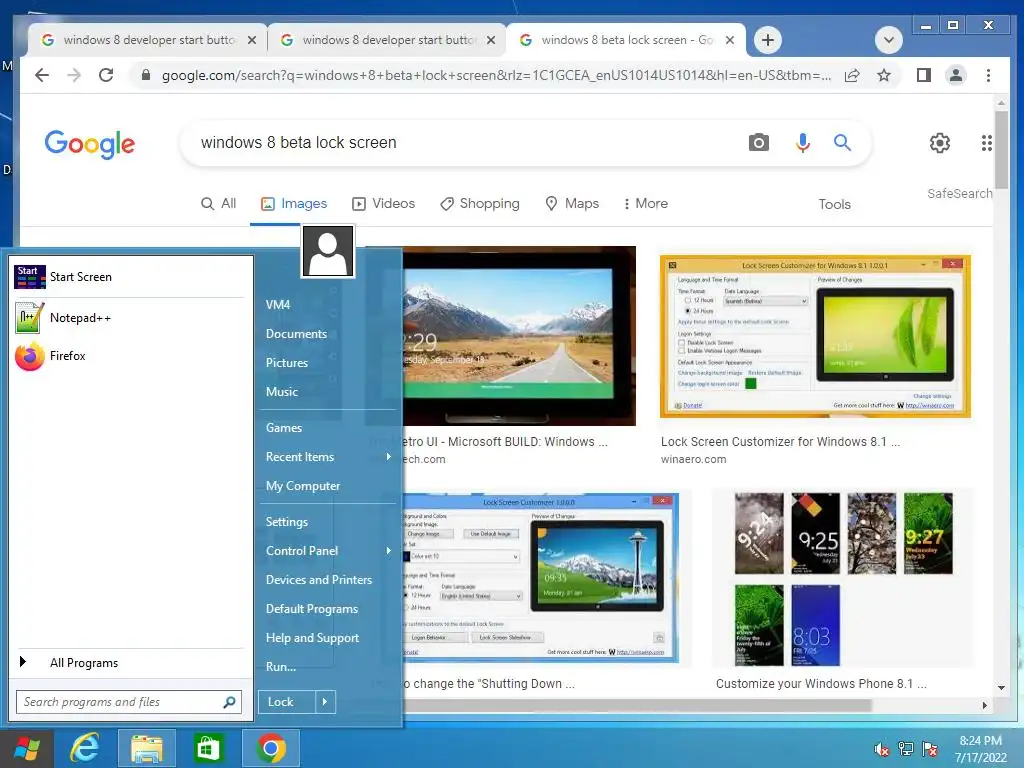The height and width of the screenshot is (768, 1024).
Task: Open Internet Explorer from taskbar
Action: (x=84, y=748)
